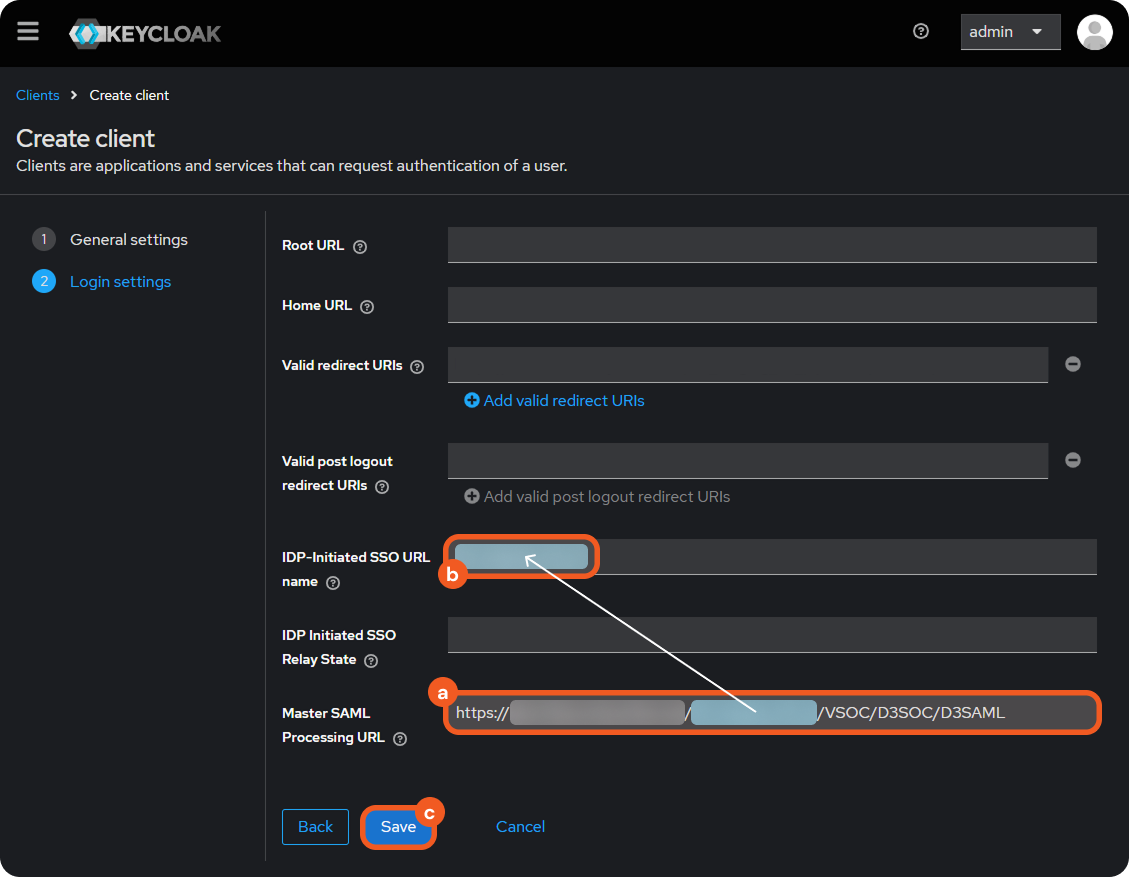Show help tooltip for Root URL
The height and width of the screenshot is (877, 1129).
(x=360, y=247)
